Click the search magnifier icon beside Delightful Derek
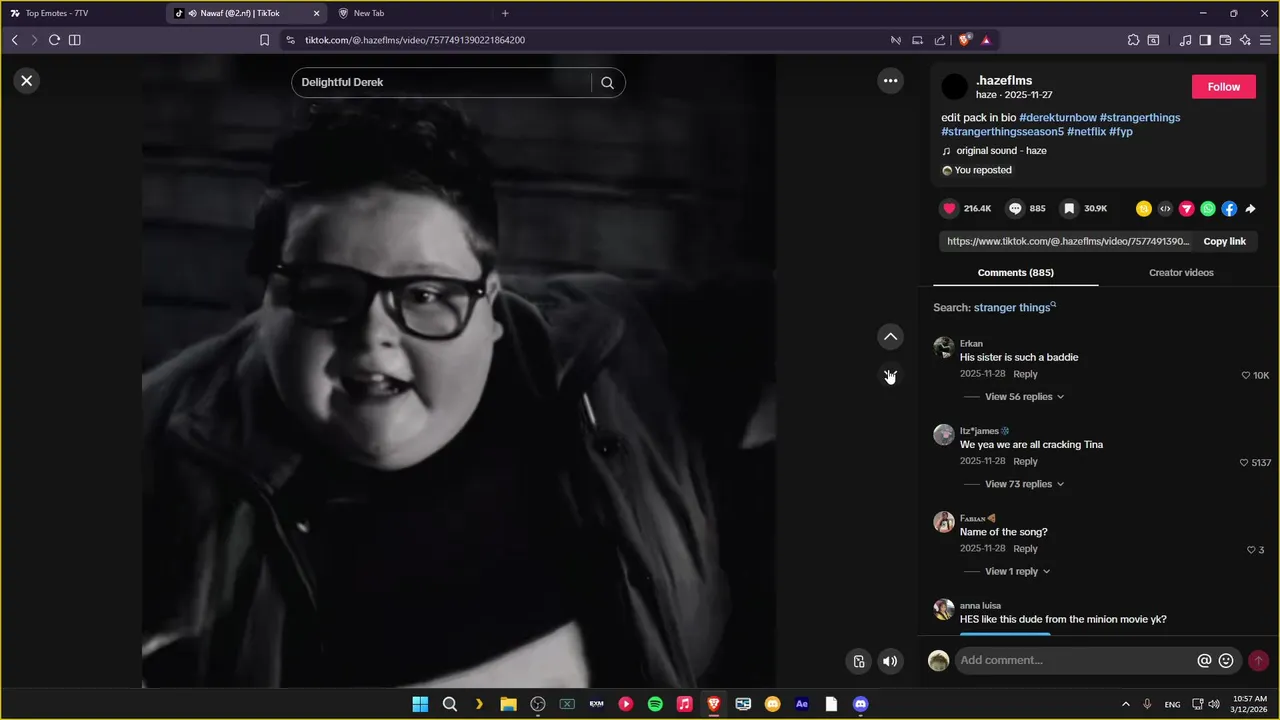This screenshot has height=720, width=1280. click(x=607, y=83)
